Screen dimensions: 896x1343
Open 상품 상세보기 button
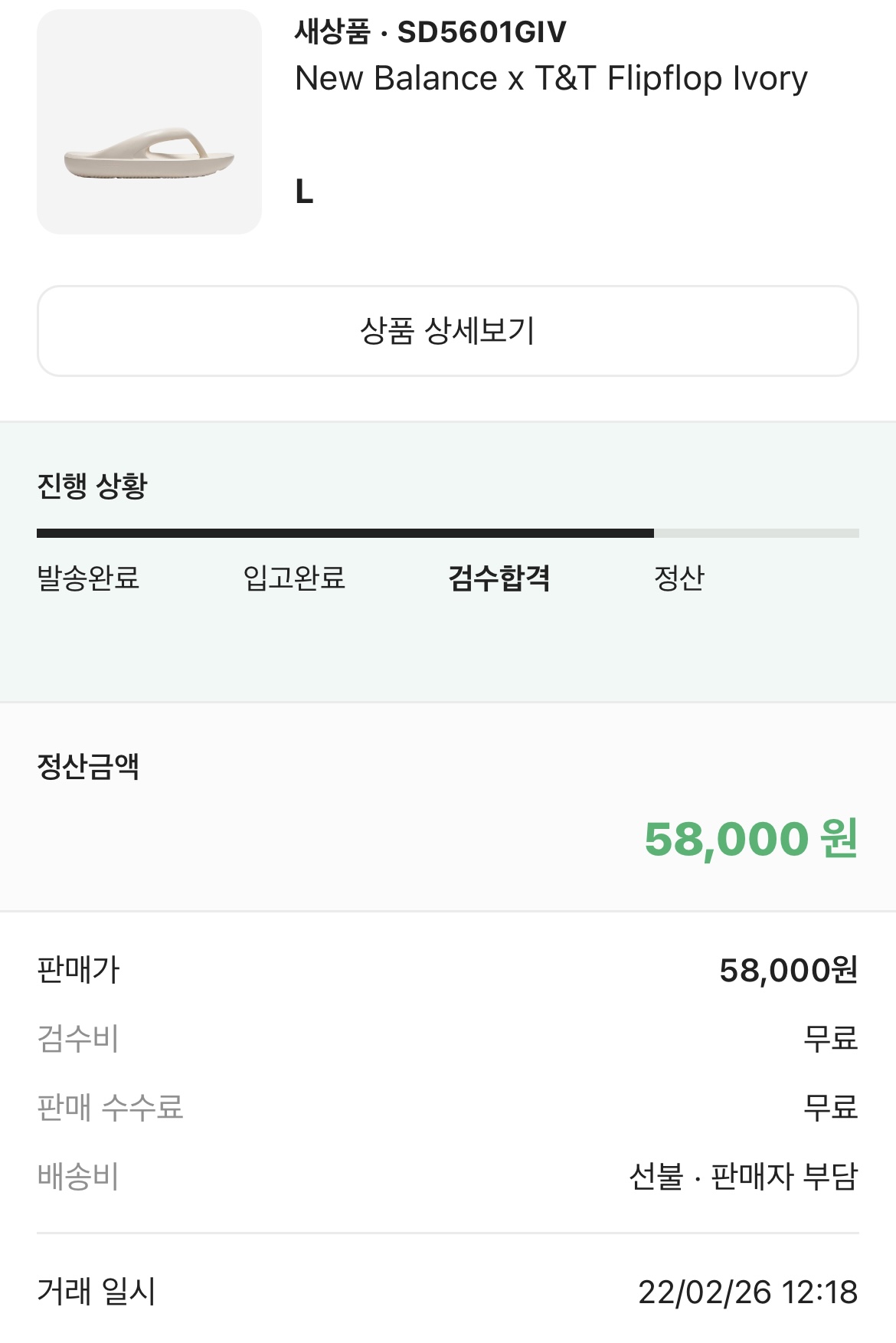(447, 331)
